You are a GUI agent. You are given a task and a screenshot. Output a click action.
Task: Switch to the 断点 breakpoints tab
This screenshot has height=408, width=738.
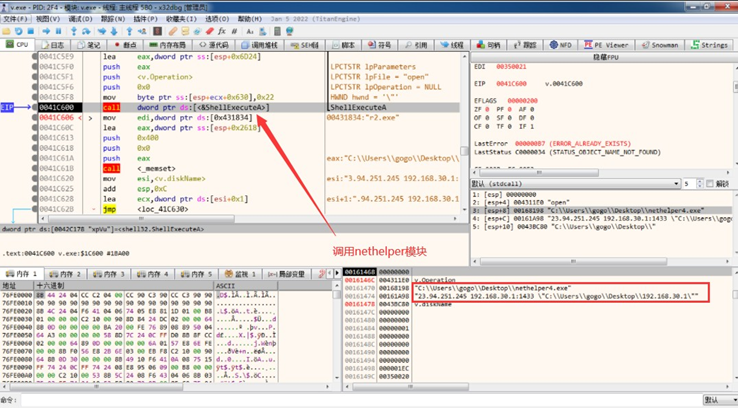click(125, 45)
